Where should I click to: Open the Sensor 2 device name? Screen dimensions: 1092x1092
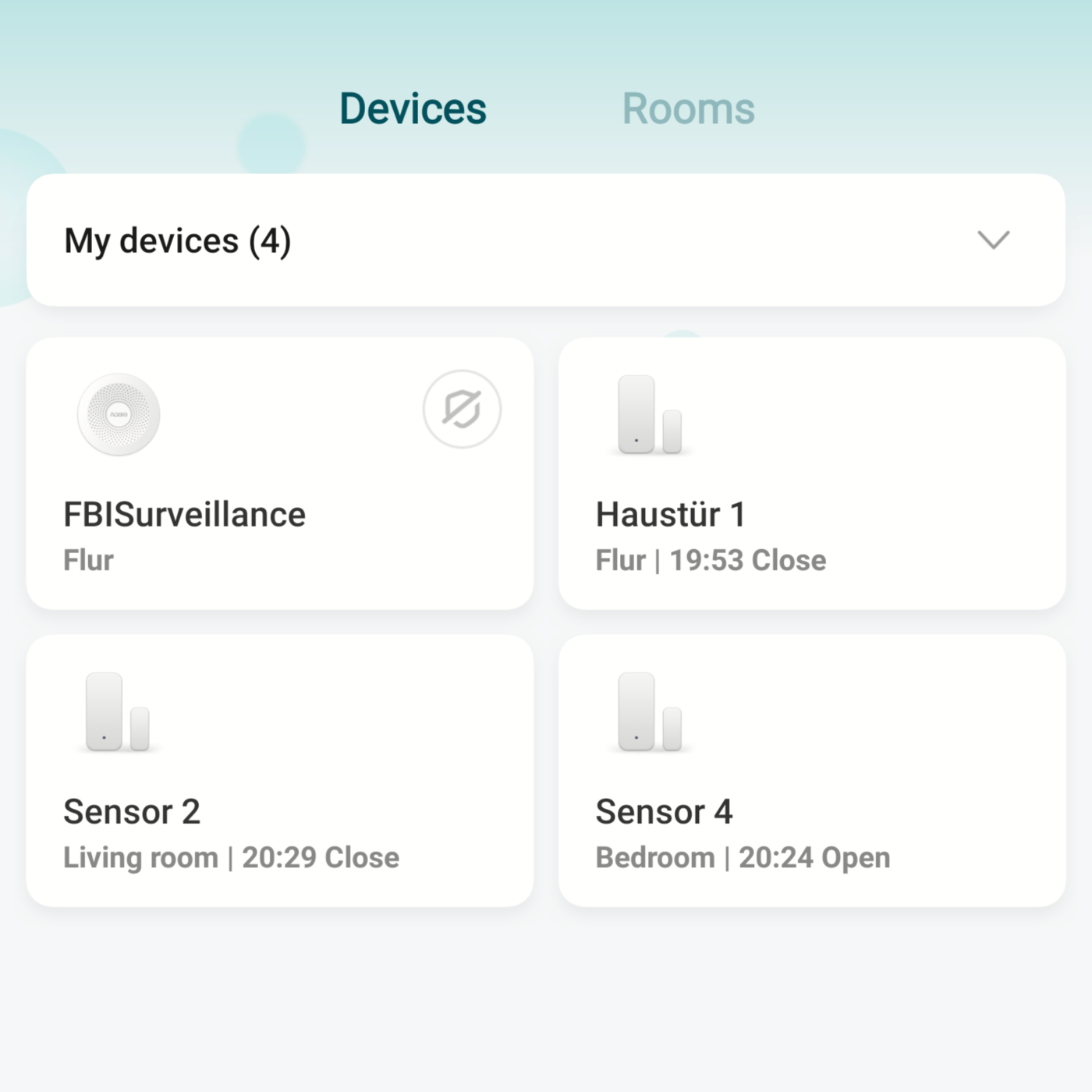(x=132, y=812)
